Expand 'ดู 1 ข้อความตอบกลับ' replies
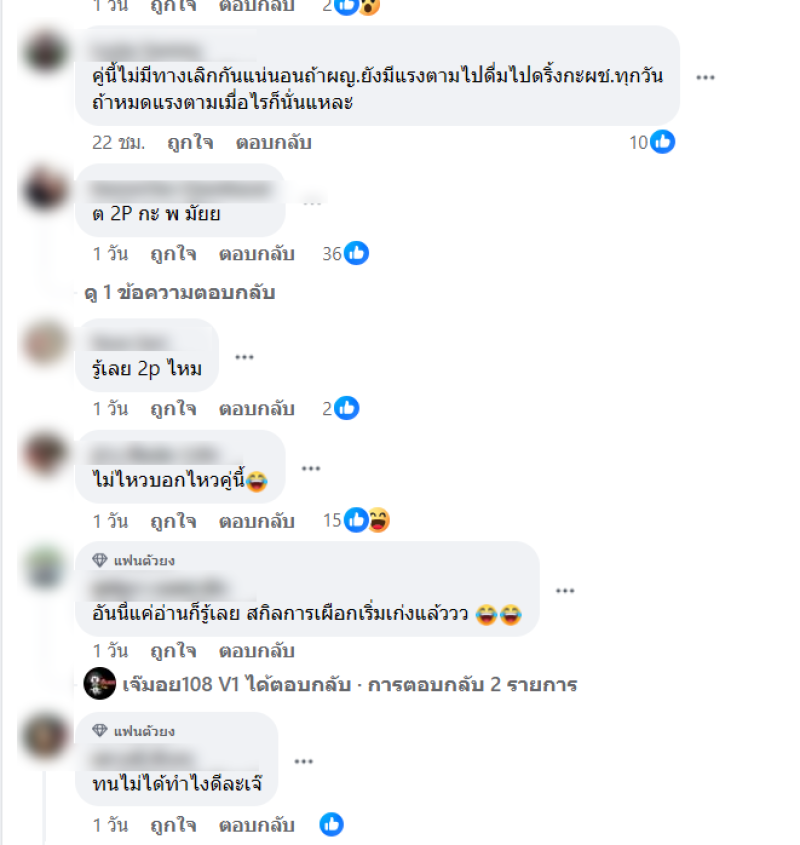Image resolution: width=800 pixels, height=845 pixels. pyautogui.click(x=180, y=293)
